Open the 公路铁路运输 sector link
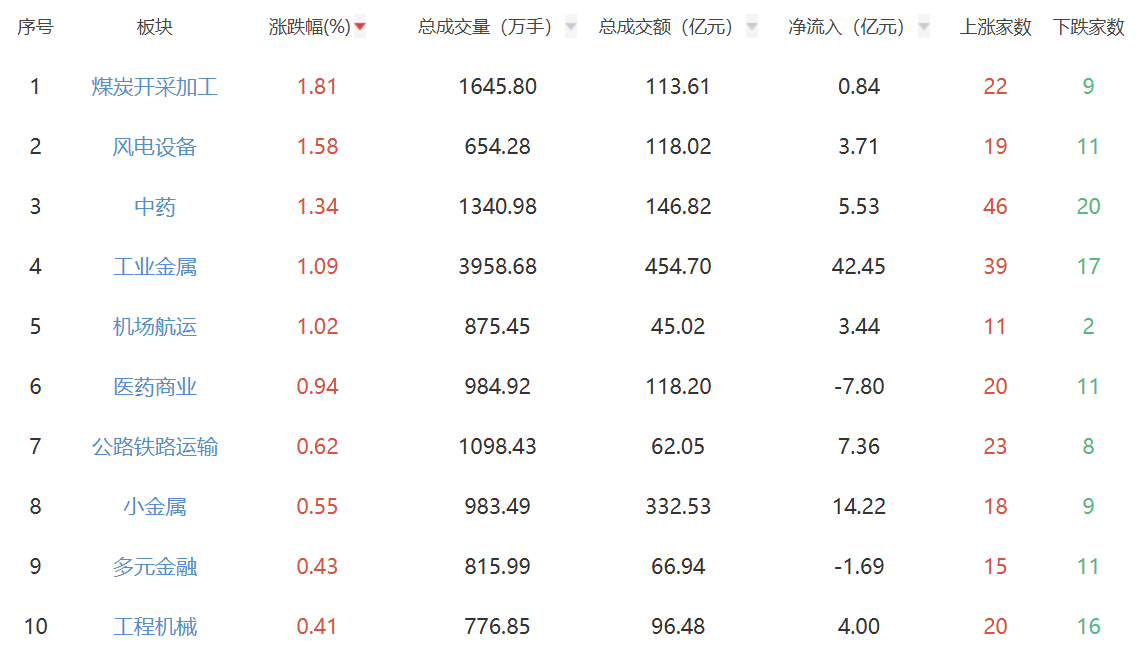The width and height of the screenshot is (1139, 659). tap(154, 447)
